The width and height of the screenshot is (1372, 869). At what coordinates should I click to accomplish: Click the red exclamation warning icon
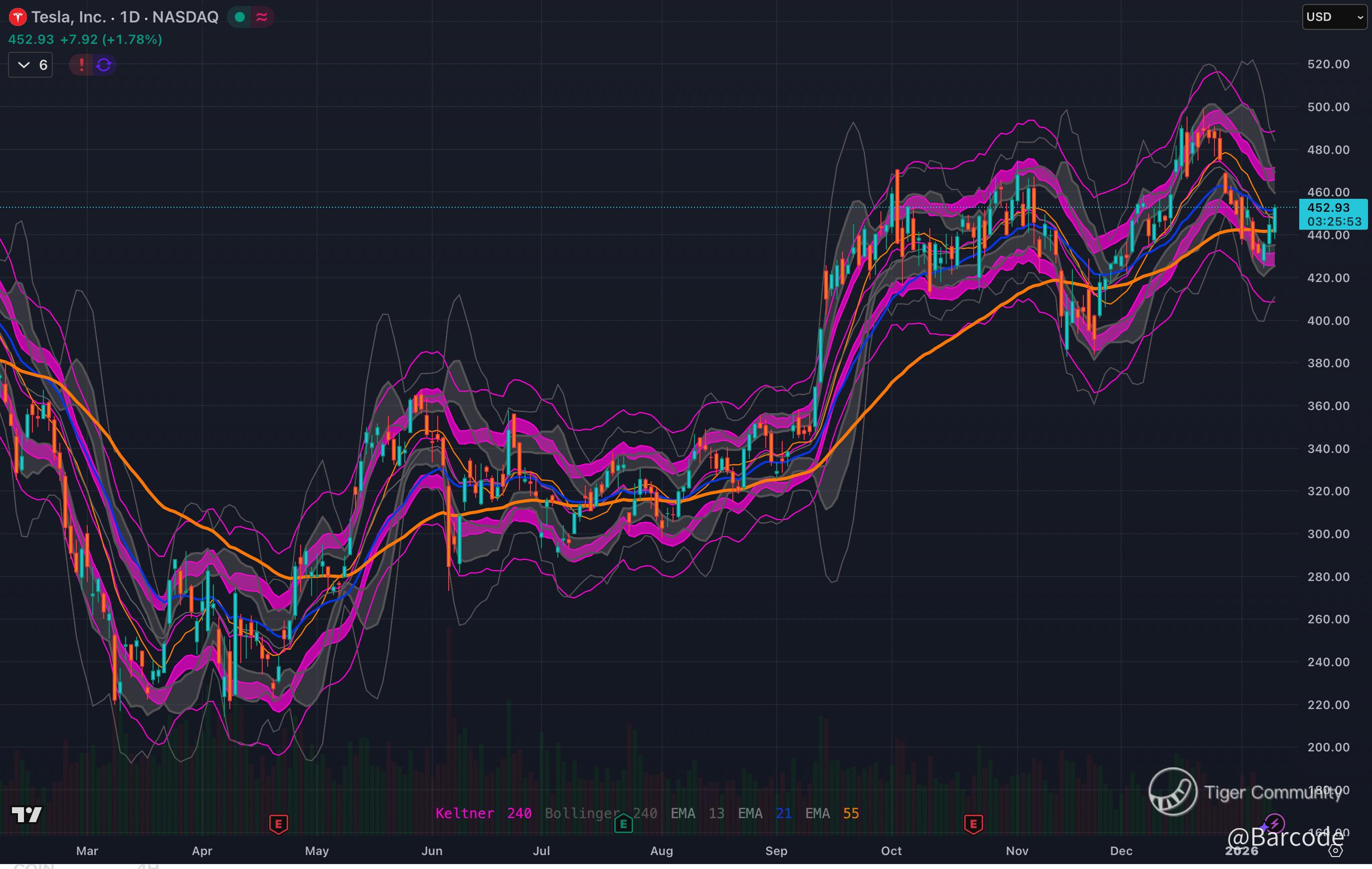click(81, 65)
